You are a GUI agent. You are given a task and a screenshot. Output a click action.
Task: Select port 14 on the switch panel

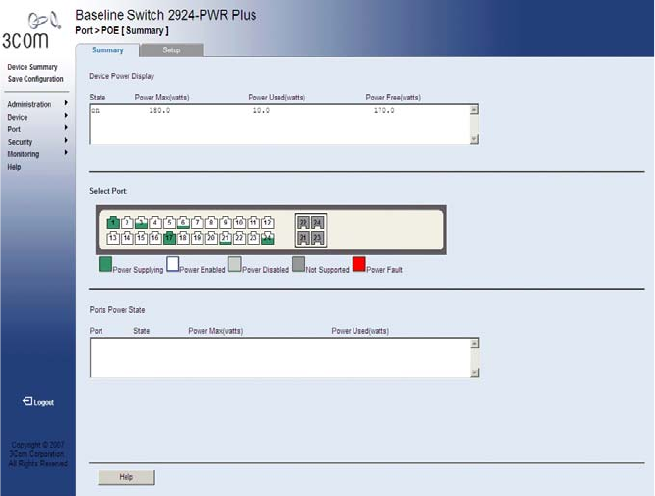pyautogui.click(x=127, y=238)
